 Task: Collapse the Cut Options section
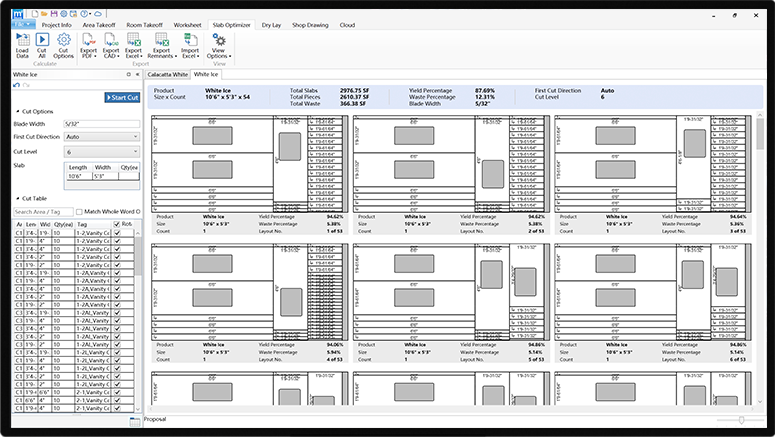point(17,111)
